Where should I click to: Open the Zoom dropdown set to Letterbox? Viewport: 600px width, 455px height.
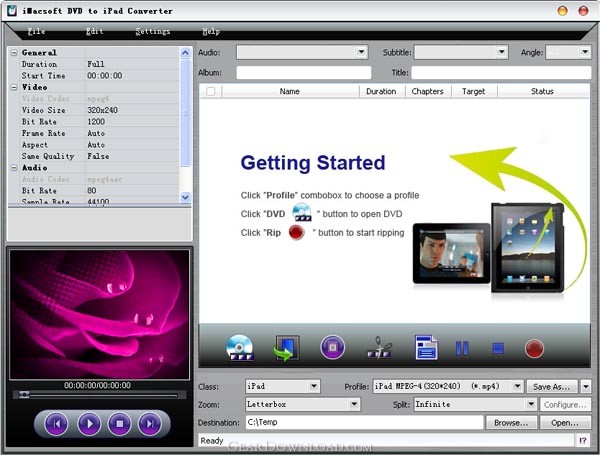tap(354, 404)
